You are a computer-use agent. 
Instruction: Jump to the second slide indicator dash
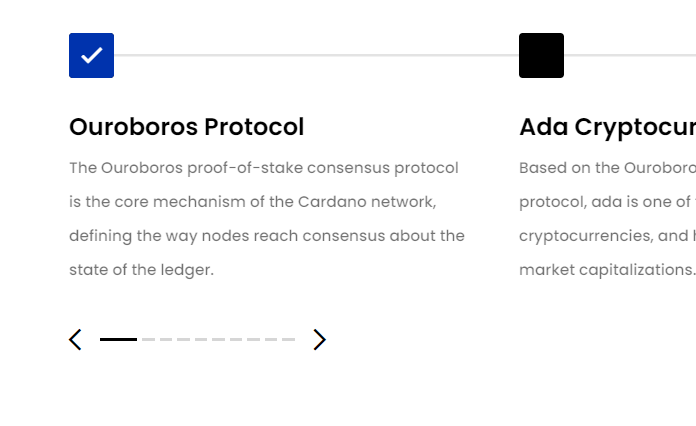pos(148,339)
